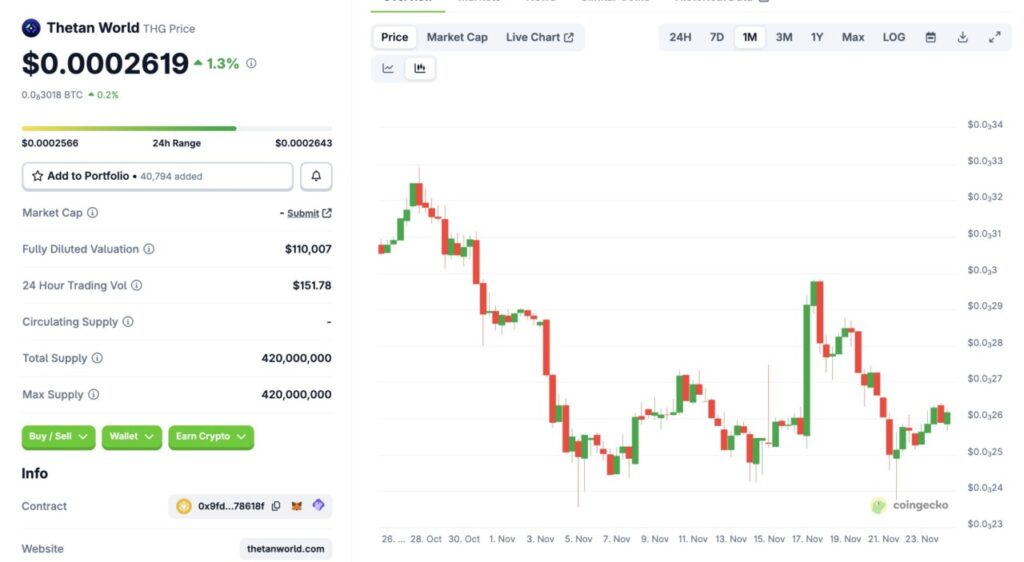This screenshot has height=562, width=1024.
Task: Click info icon next to Market Cap
Action: pyautogui.click(x=93, y=213)
